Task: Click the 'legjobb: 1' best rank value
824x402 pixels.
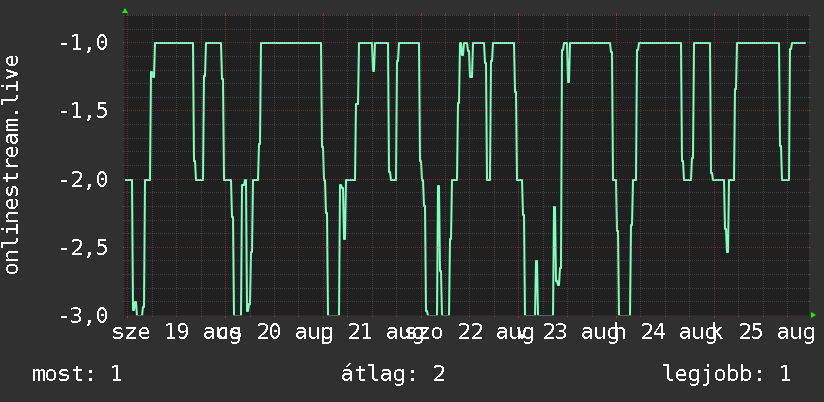Action: coord(727,375)
